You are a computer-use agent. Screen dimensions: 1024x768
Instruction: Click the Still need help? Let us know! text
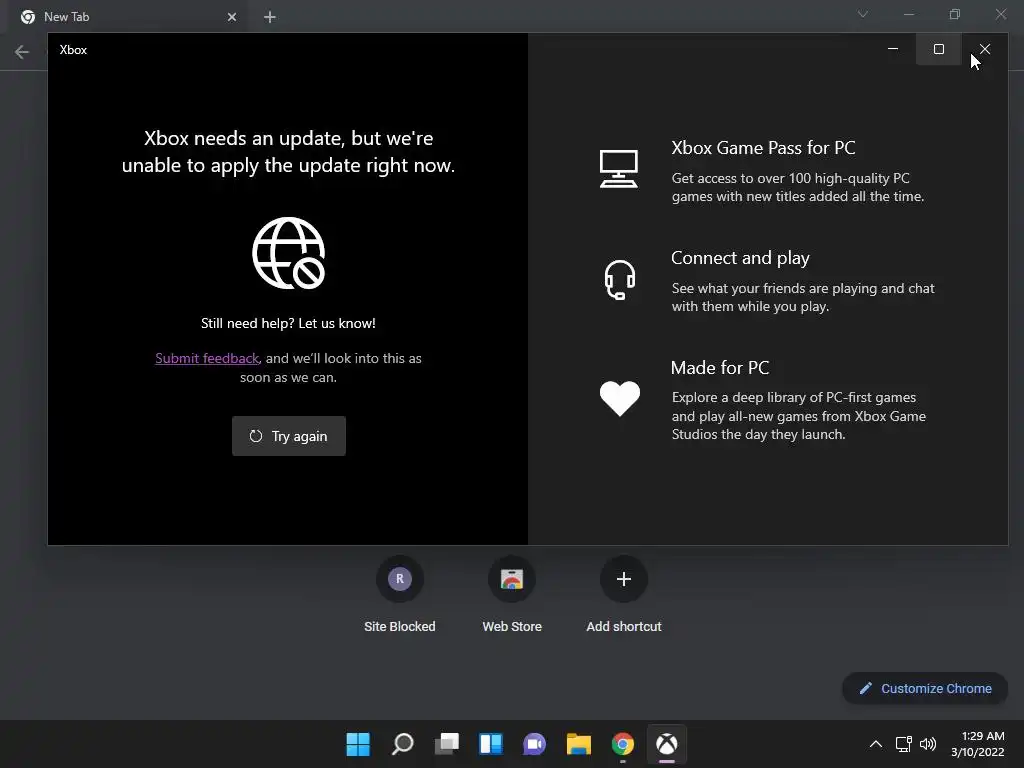288,323
